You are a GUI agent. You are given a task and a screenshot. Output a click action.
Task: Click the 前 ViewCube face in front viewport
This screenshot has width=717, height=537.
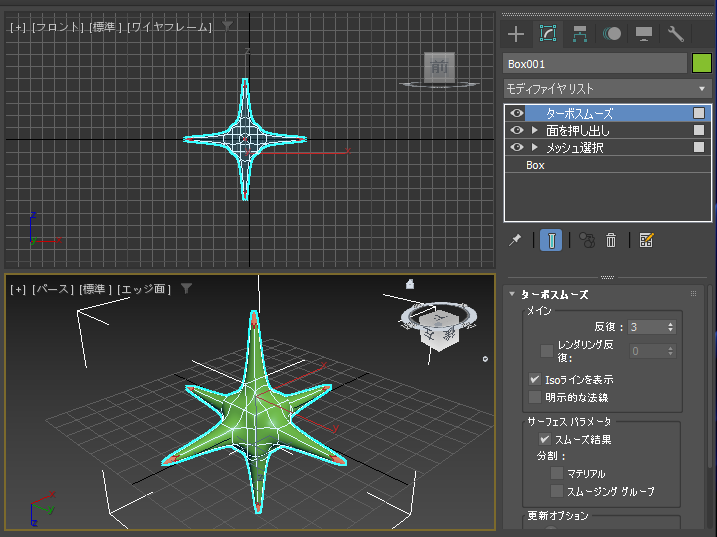click(439, 67)
